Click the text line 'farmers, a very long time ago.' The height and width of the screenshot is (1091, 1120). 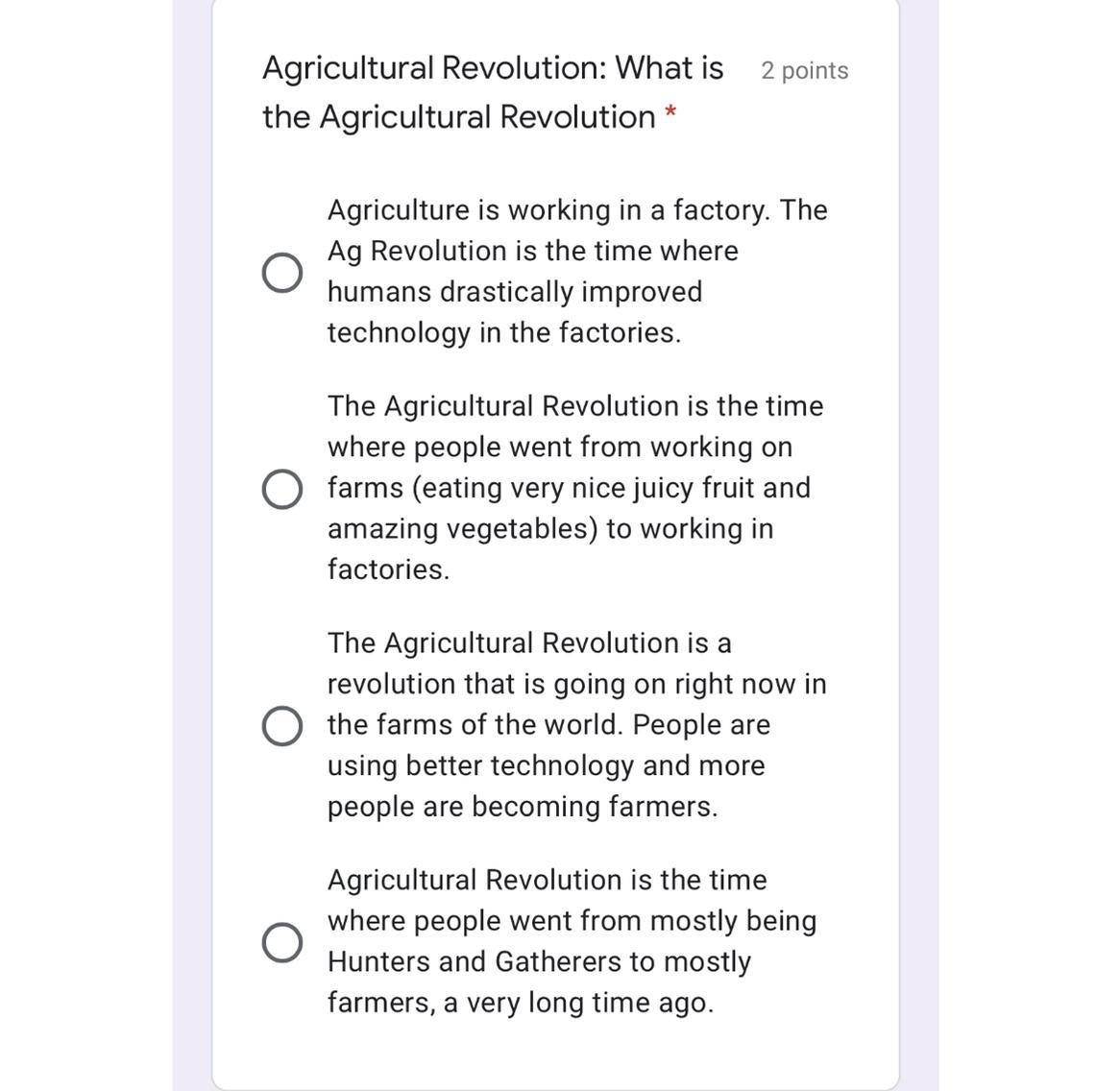tap(521, 1003)
